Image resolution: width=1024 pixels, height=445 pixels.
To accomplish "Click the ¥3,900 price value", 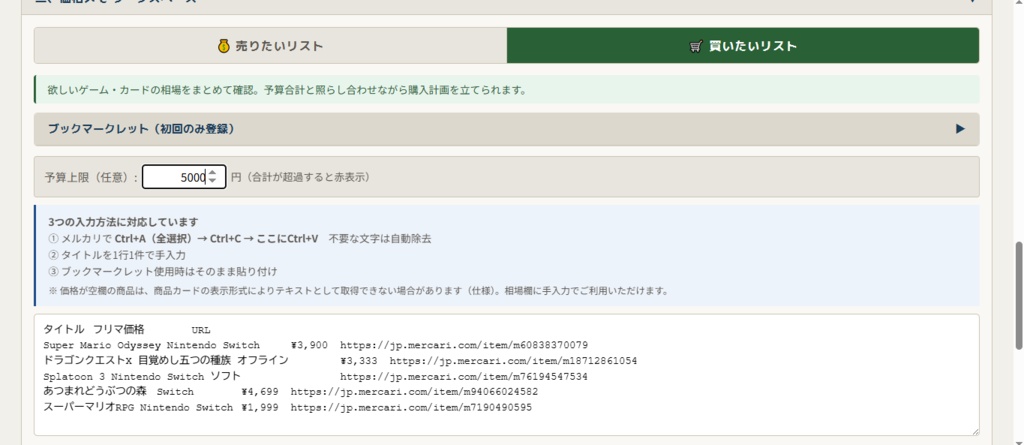I will point(309,345).
